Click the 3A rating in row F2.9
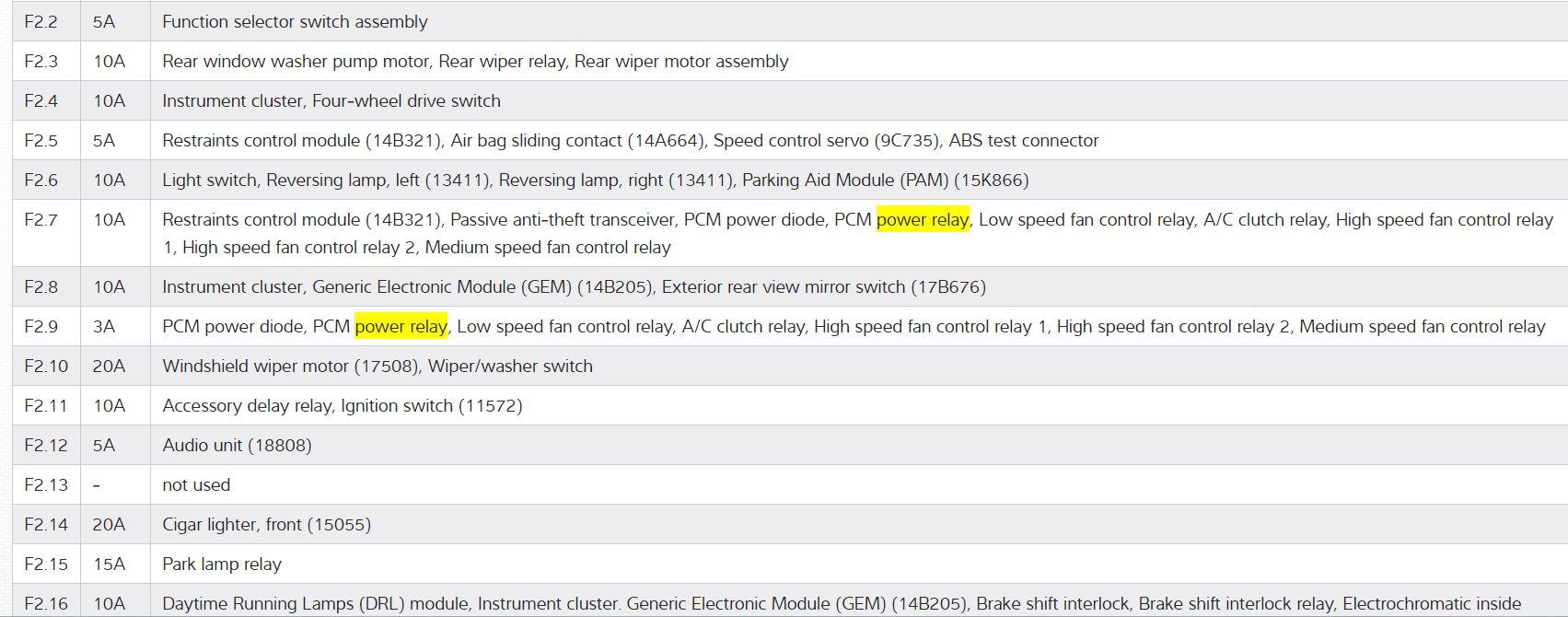 pos(103,327)
